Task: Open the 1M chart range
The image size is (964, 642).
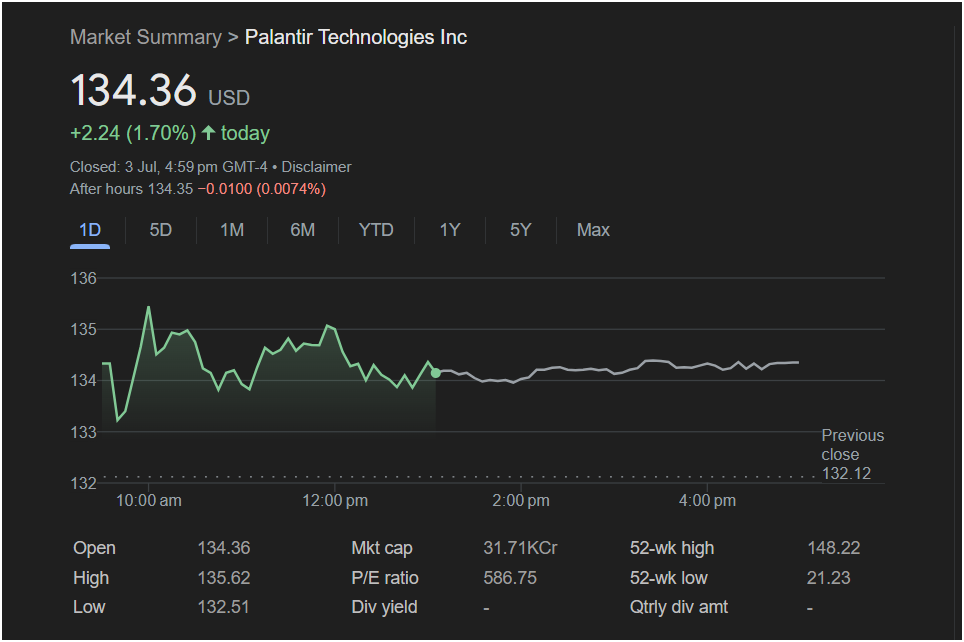Action: point(232,230)
